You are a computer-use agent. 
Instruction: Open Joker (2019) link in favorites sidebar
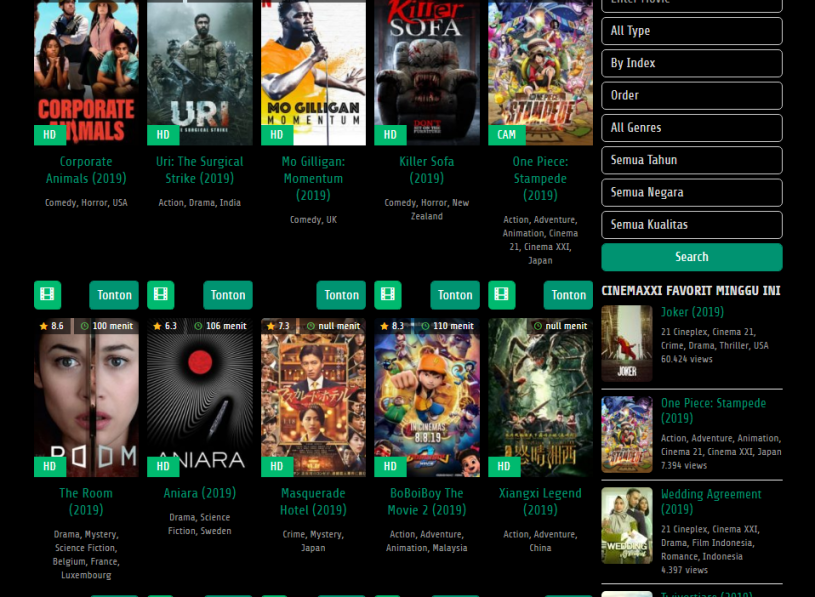(x=692, y=312)
